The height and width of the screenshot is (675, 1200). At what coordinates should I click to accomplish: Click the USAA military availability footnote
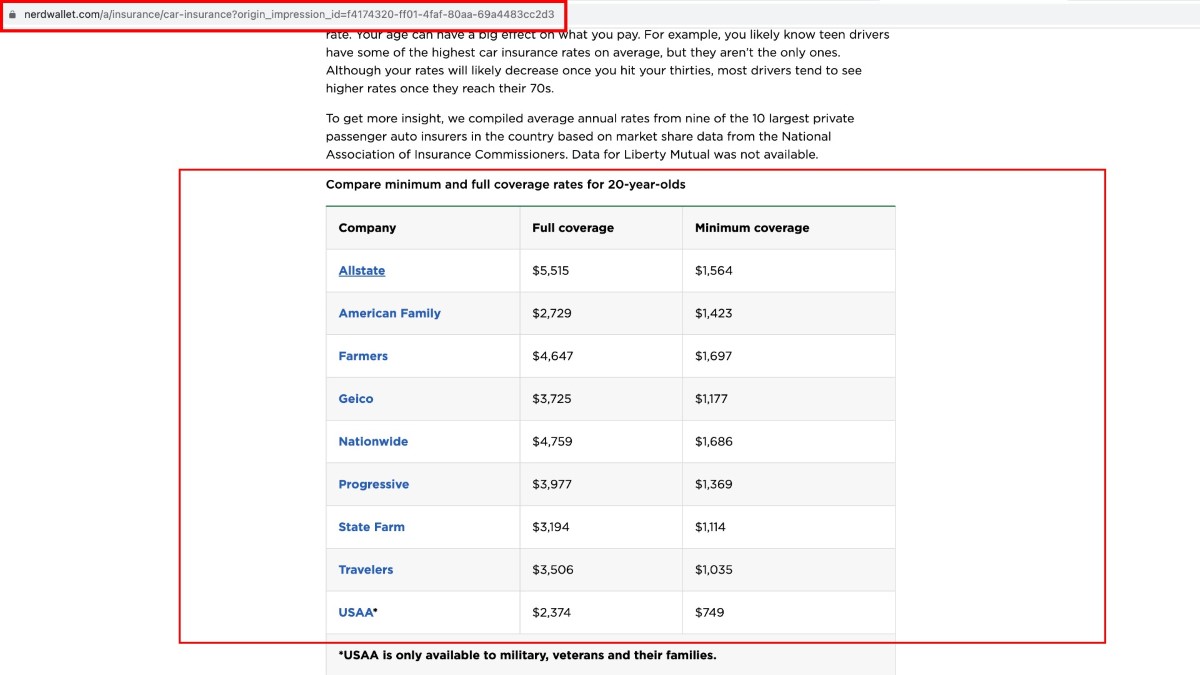tap(528, 656)
